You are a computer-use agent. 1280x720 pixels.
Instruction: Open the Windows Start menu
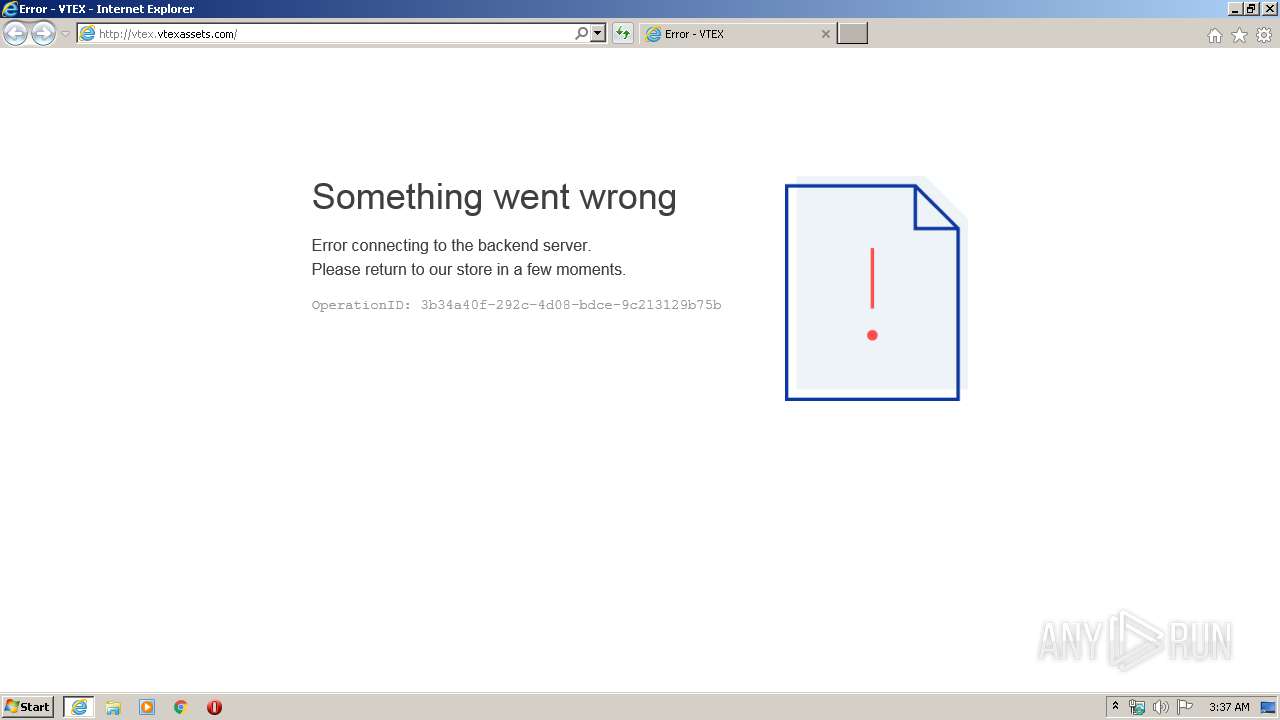[28, 707]
